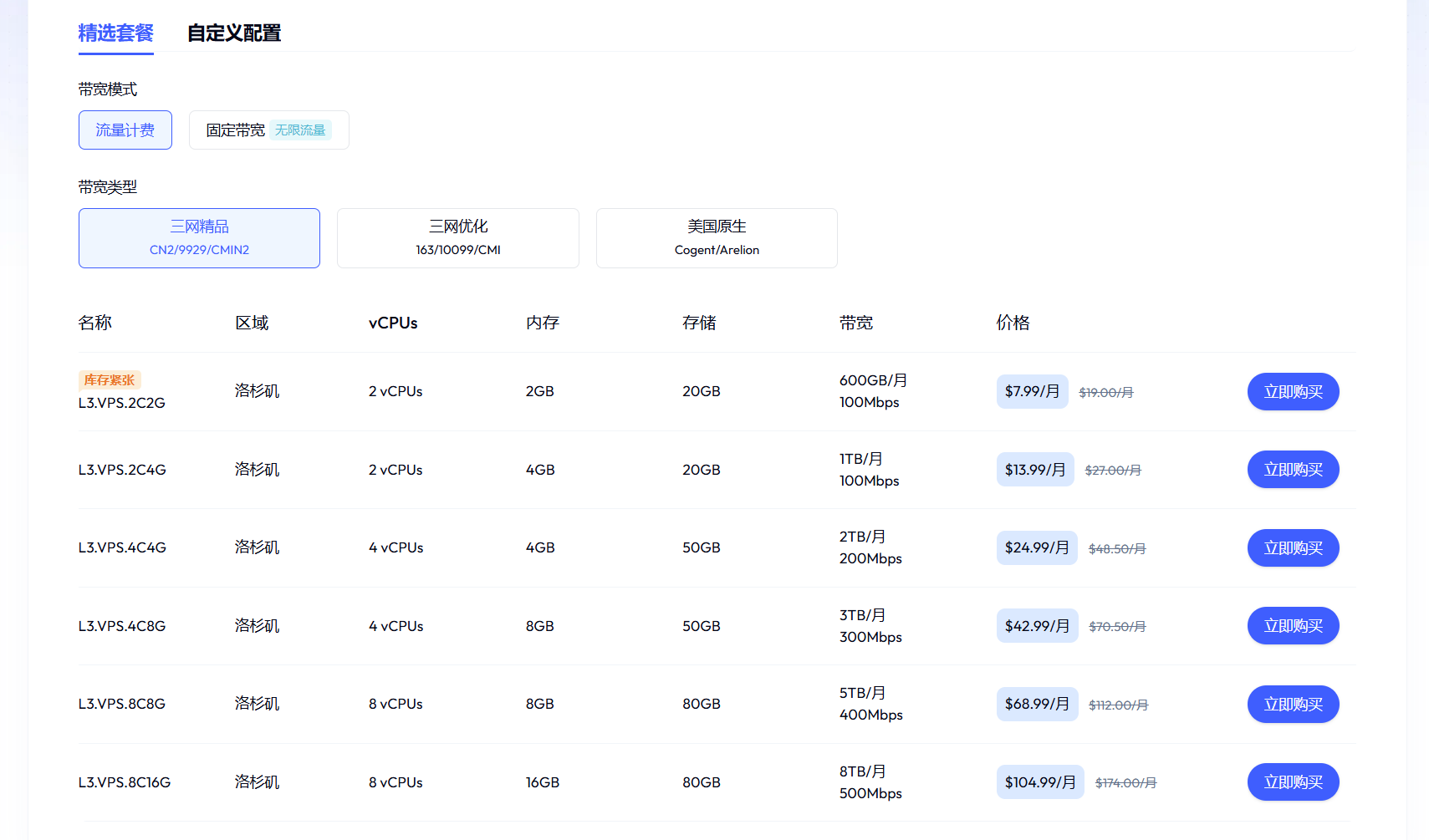Click the L3.VPS.4C4G plan name
This screenshot has width=1429, height=840.
click(122, 548)
